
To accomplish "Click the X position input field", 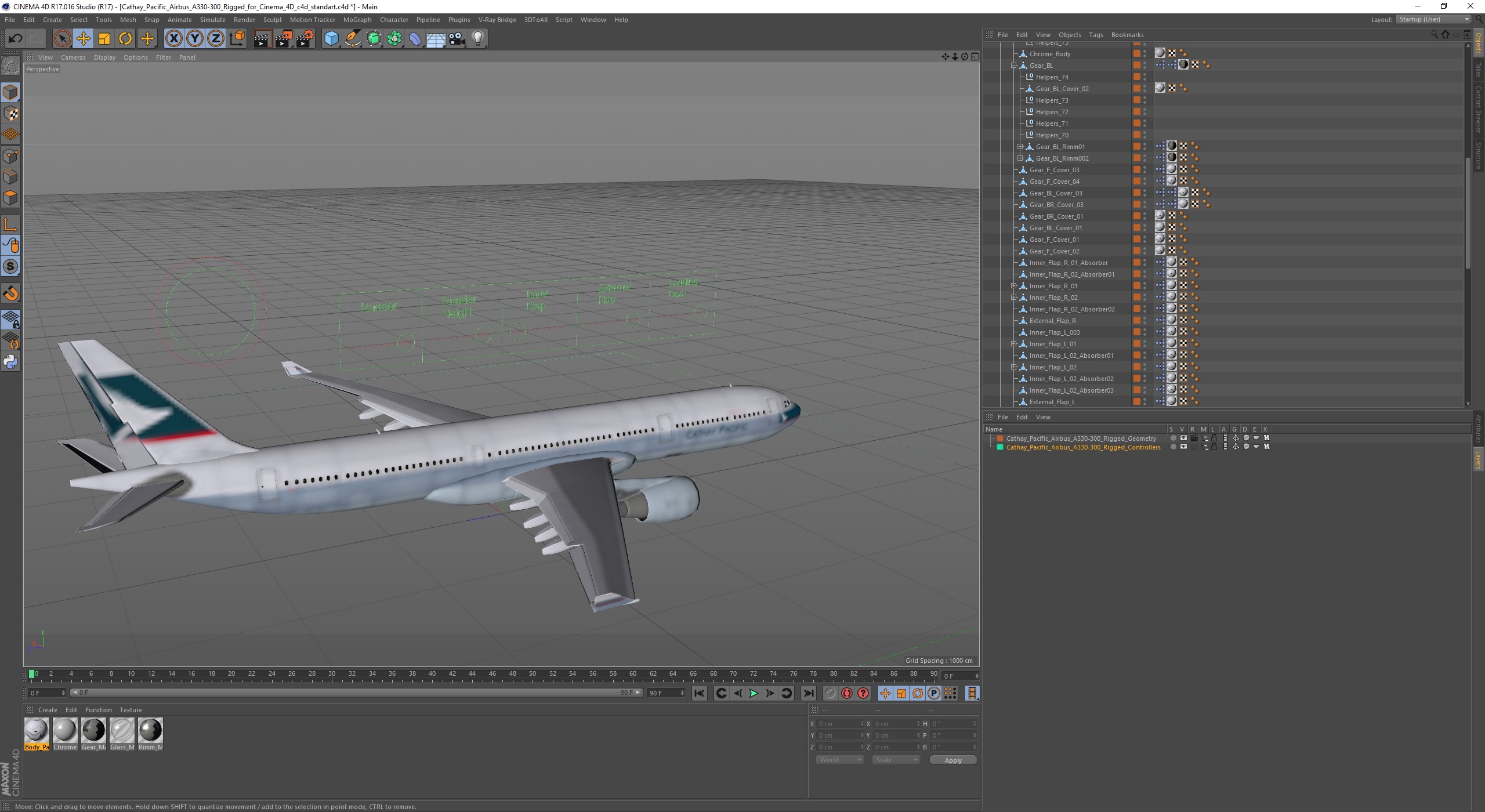I will coord(839,724).
